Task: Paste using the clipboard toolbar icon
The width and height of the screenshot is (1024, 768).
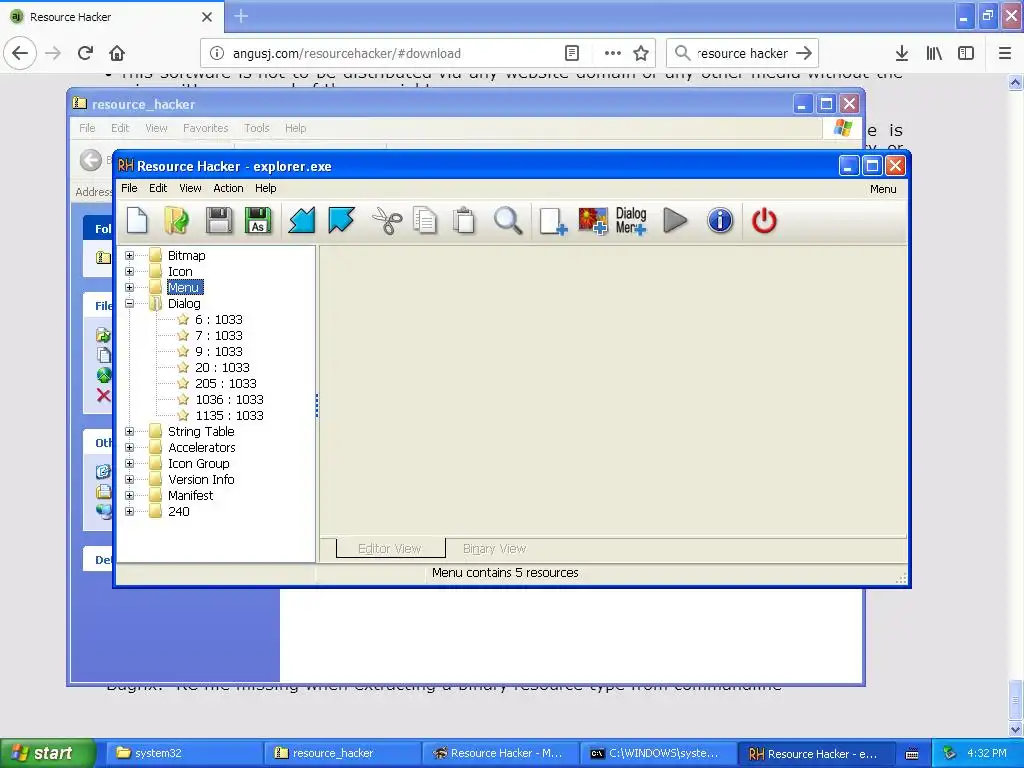Action: coord(464,220)
